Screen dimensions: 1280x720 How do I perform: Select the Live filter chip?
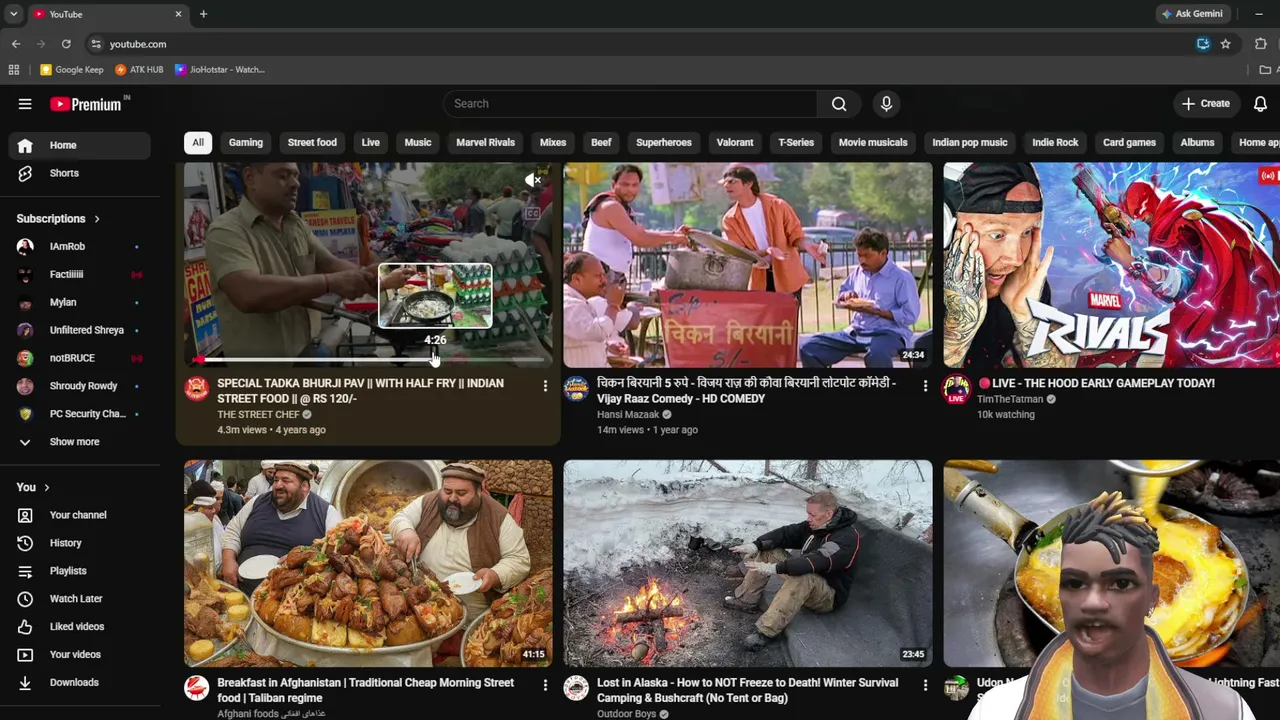coord(371,142)
